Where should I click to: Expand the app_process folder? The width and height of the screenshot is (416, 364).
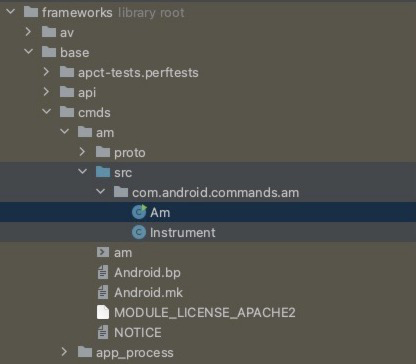[65, 352]
